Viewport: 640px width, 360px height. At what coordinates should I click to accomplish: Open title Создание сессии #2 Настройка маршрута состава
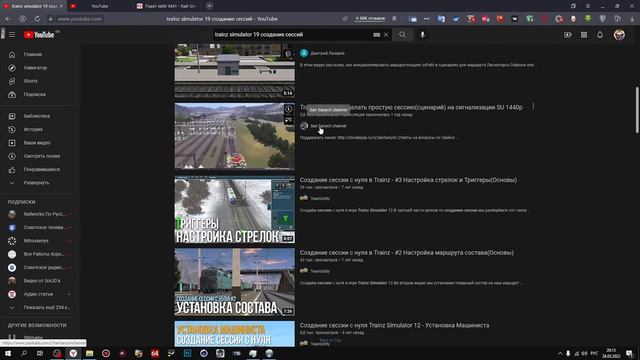(407, 253)
